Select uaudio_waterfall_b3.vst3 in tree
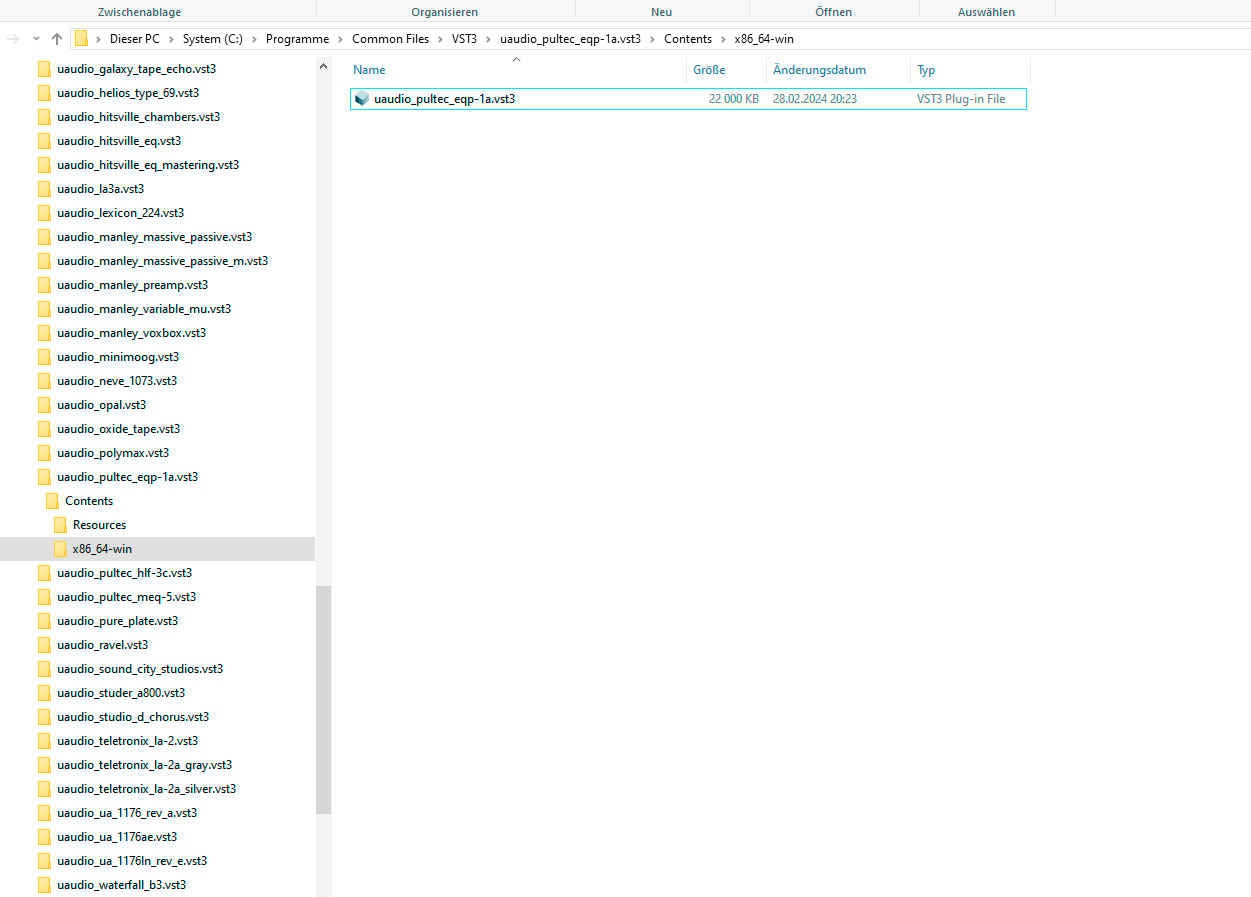Screen dimensions: 1251x897 pos(121,885)
